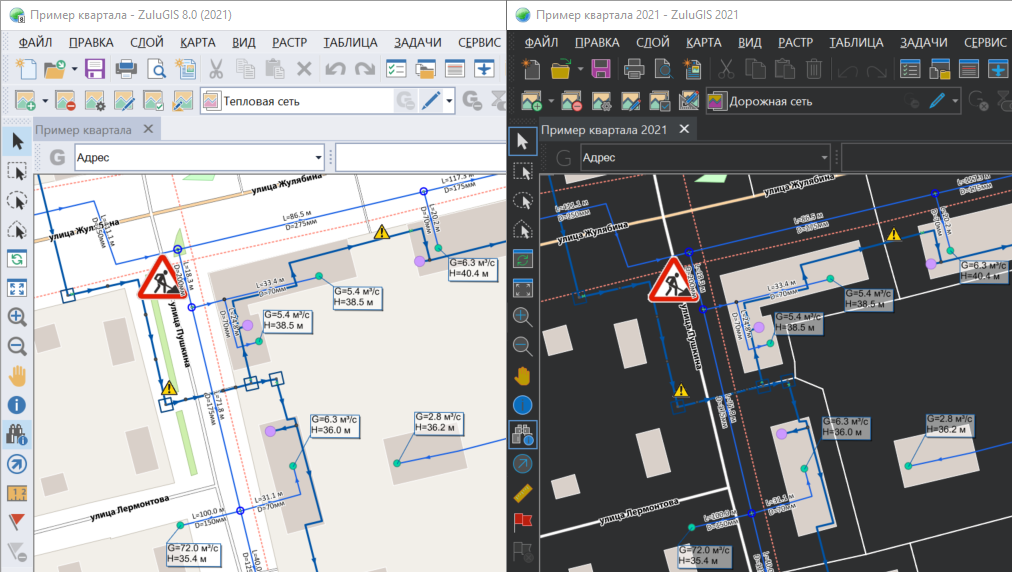Close the Пример квартала 2021 tab
Viewport: 1012px width, 572px height.
(x=685, y=130)
